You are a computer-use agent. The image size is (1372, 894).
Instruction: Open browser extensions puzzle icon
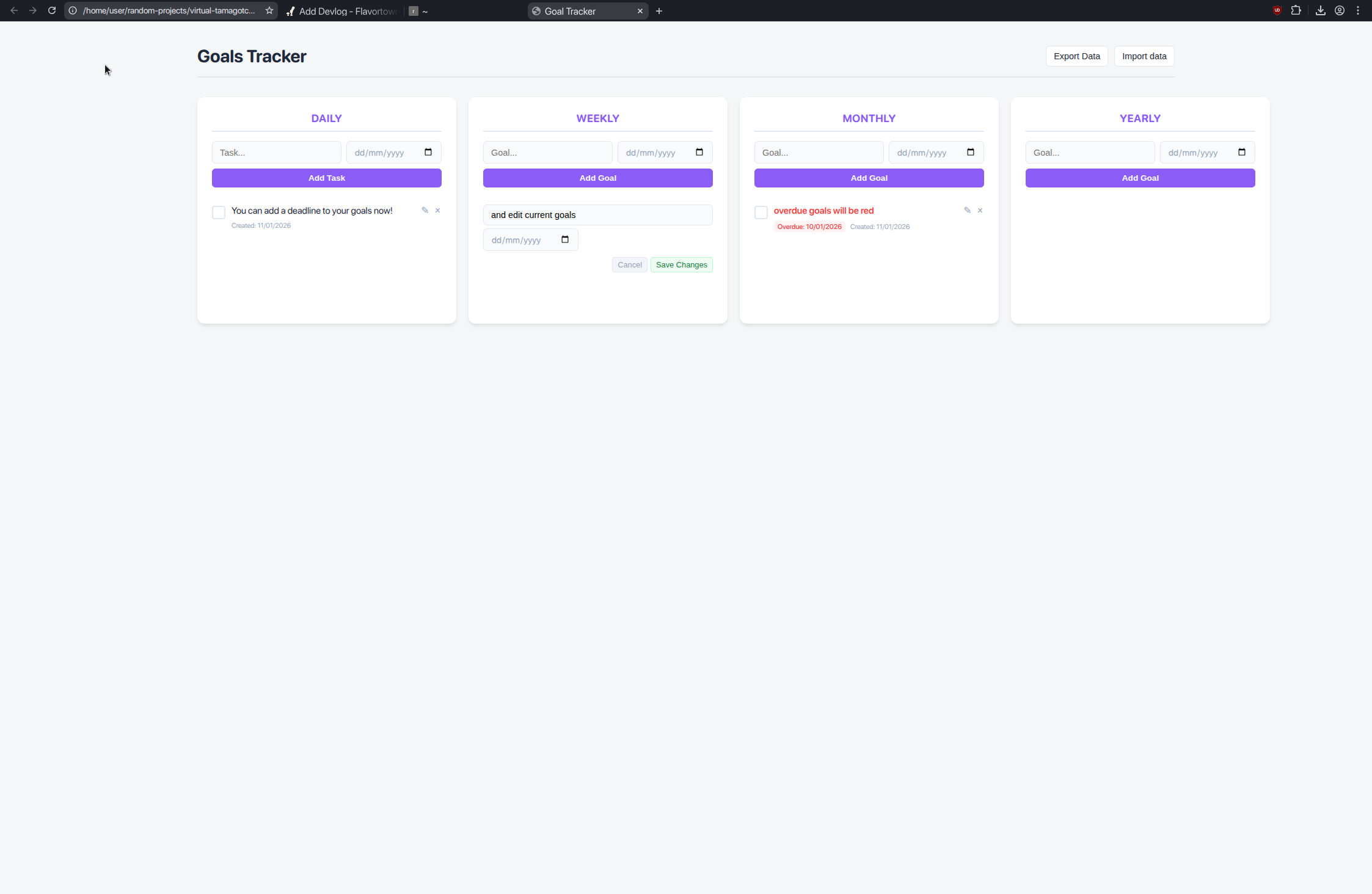click(x=1296, y=10)
